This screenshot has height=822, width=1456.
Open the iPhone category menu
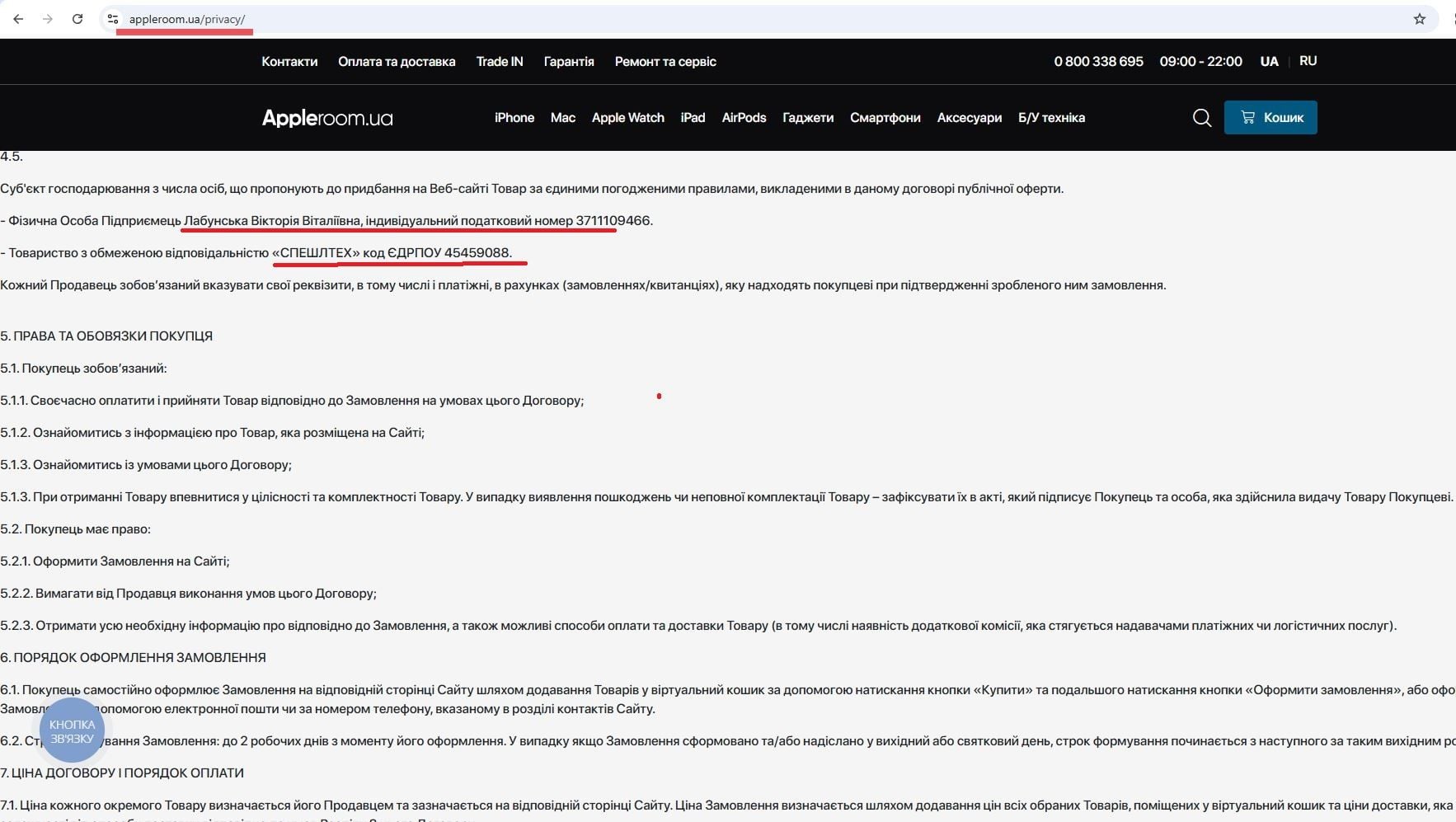[514, 118]
